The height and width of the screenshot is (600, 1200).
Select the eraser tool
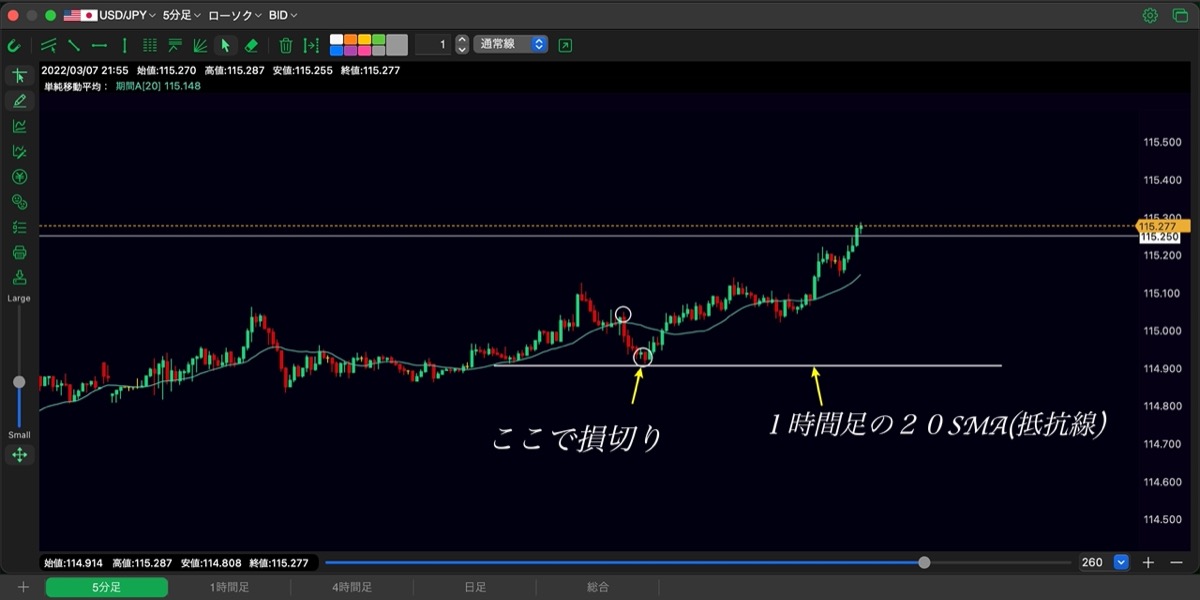pyautogui.click(x=251, y=45)
